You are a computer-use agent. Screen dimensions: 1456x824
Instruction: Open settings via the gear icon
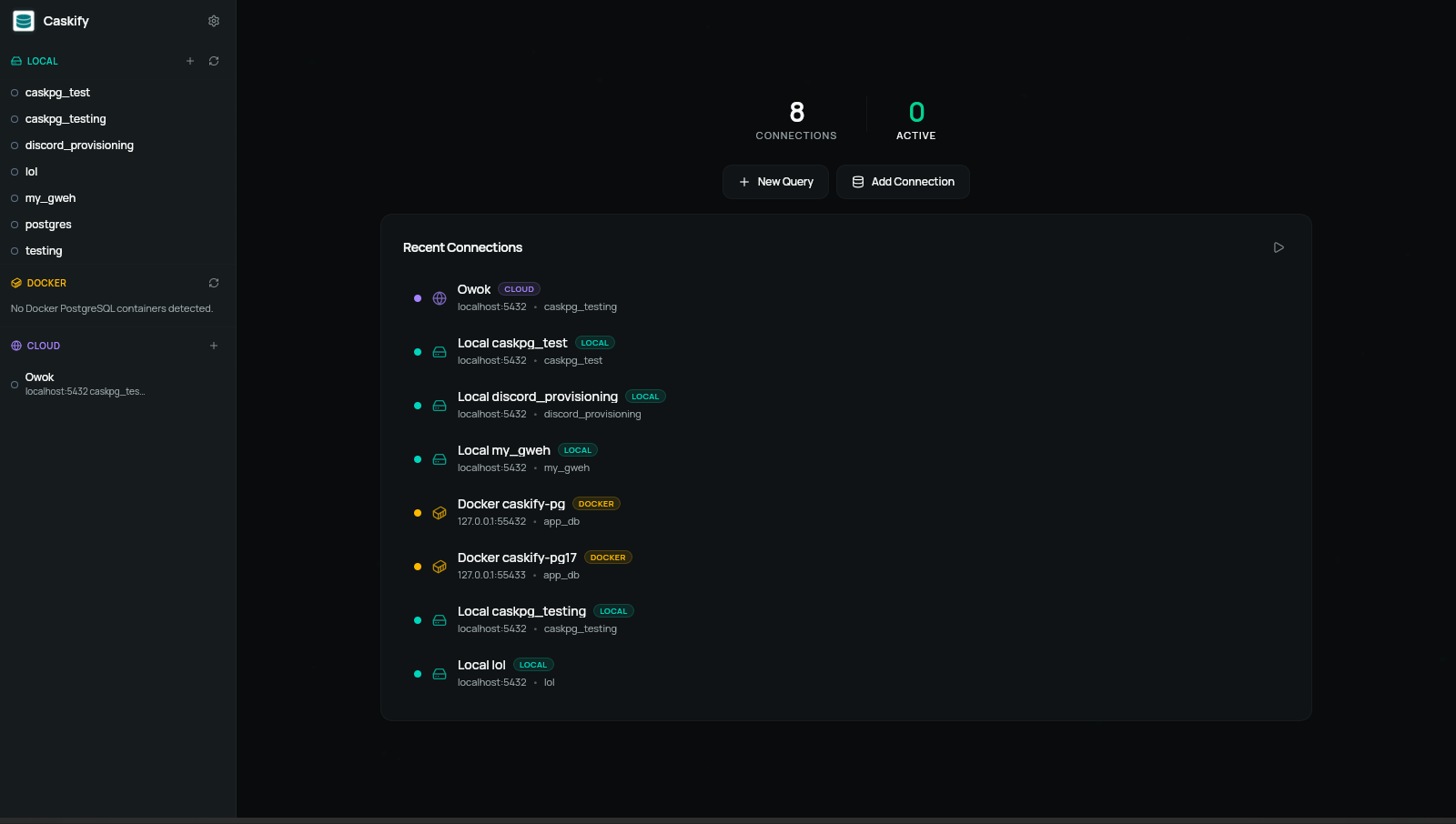pyautogui.click(x=214, y=21)
